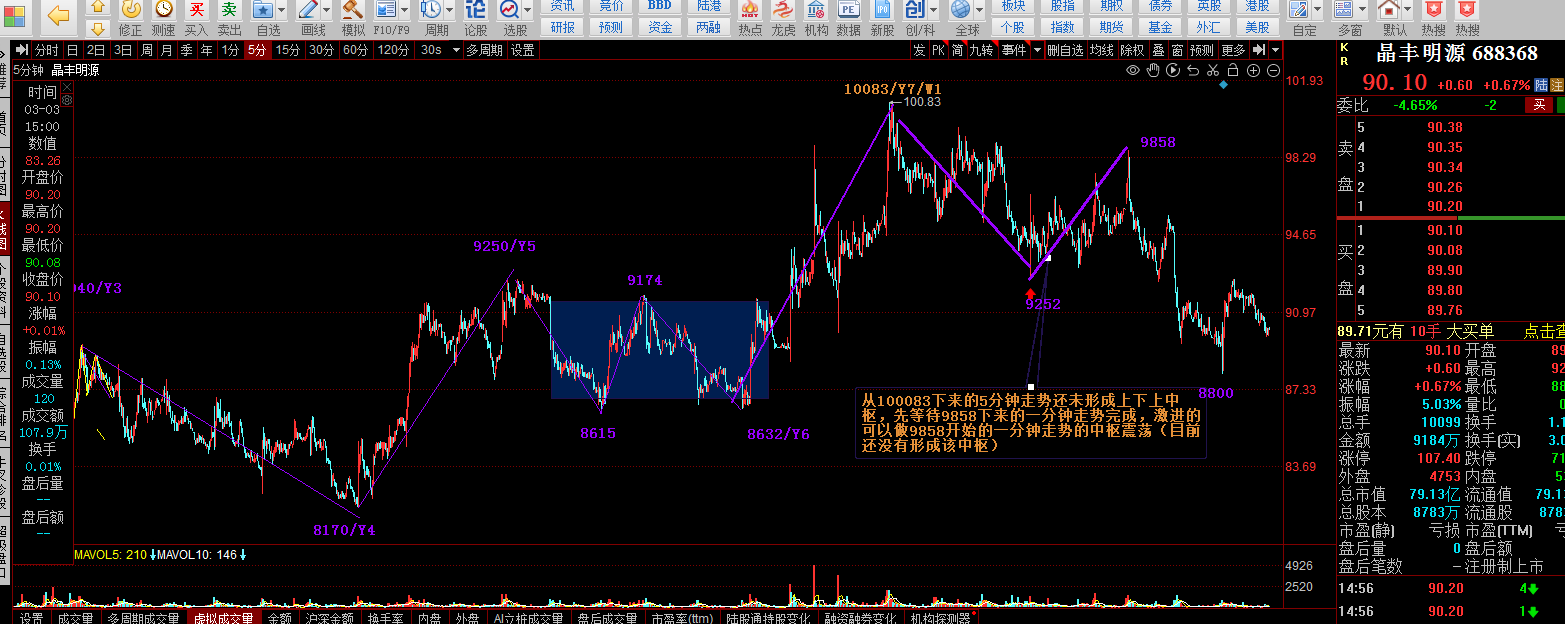This screenshot has height=624, width=1565.
Task: Toggle the 九转 indicator button
Action: 981,50
